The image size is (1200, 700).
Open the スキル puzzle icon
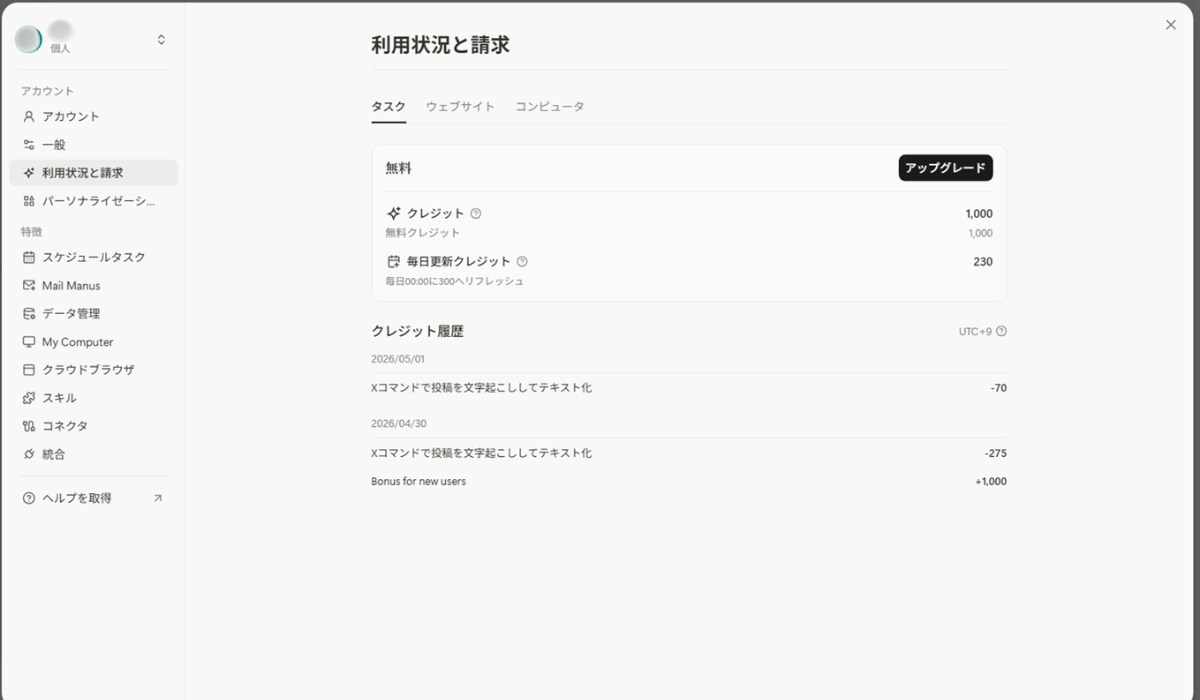tap(29, 398)
